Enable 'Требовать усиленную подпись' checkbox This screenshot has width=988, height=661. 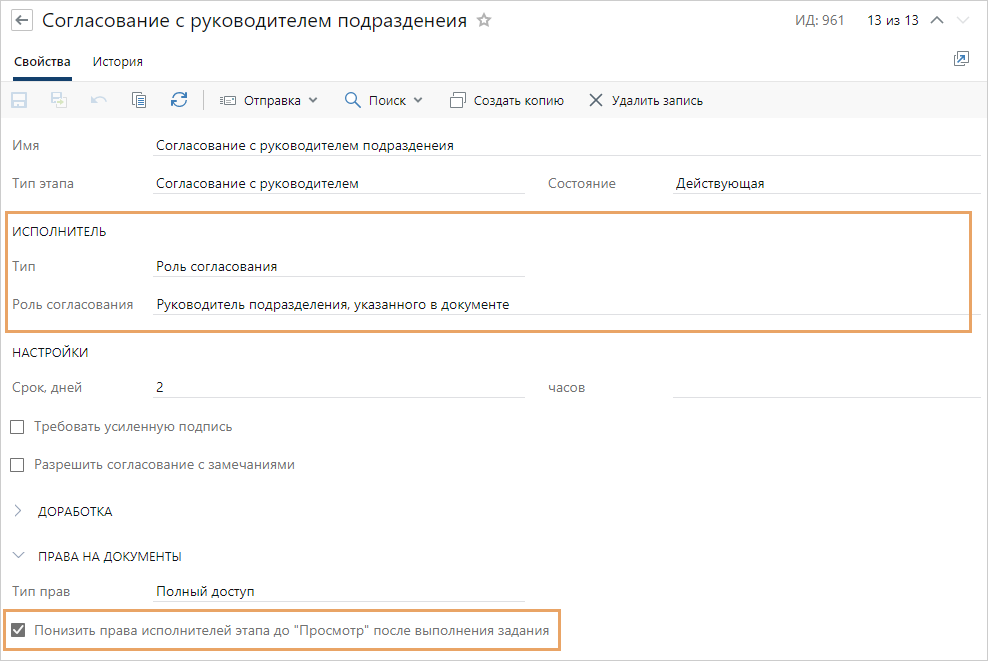[17, 427]
